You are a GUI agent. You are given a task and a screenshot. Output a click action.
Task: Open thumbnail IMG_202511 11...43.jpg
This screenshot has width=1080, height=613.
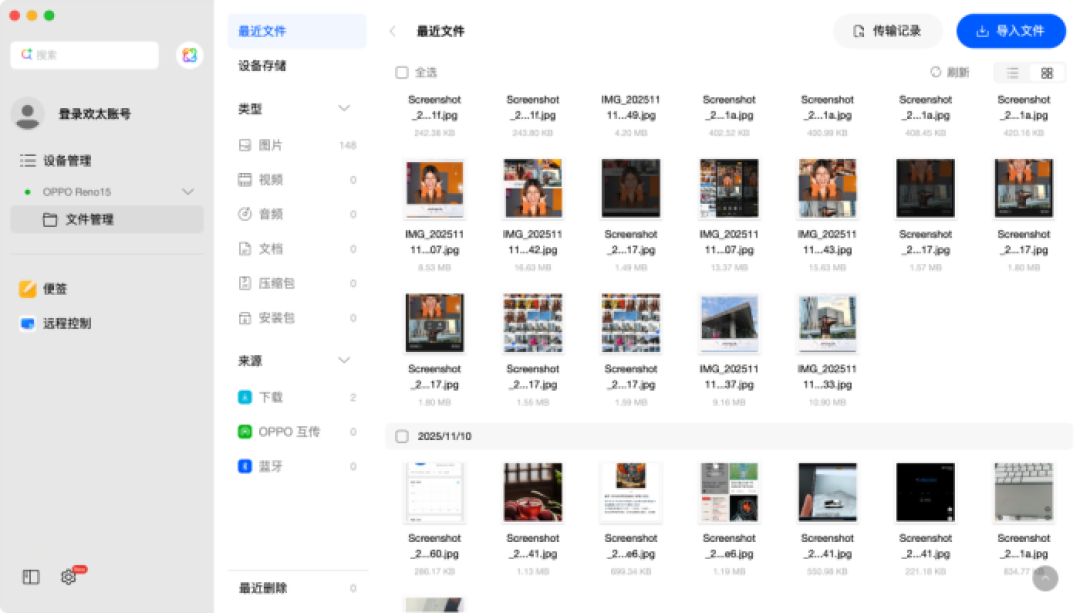[x=827, y=188]
